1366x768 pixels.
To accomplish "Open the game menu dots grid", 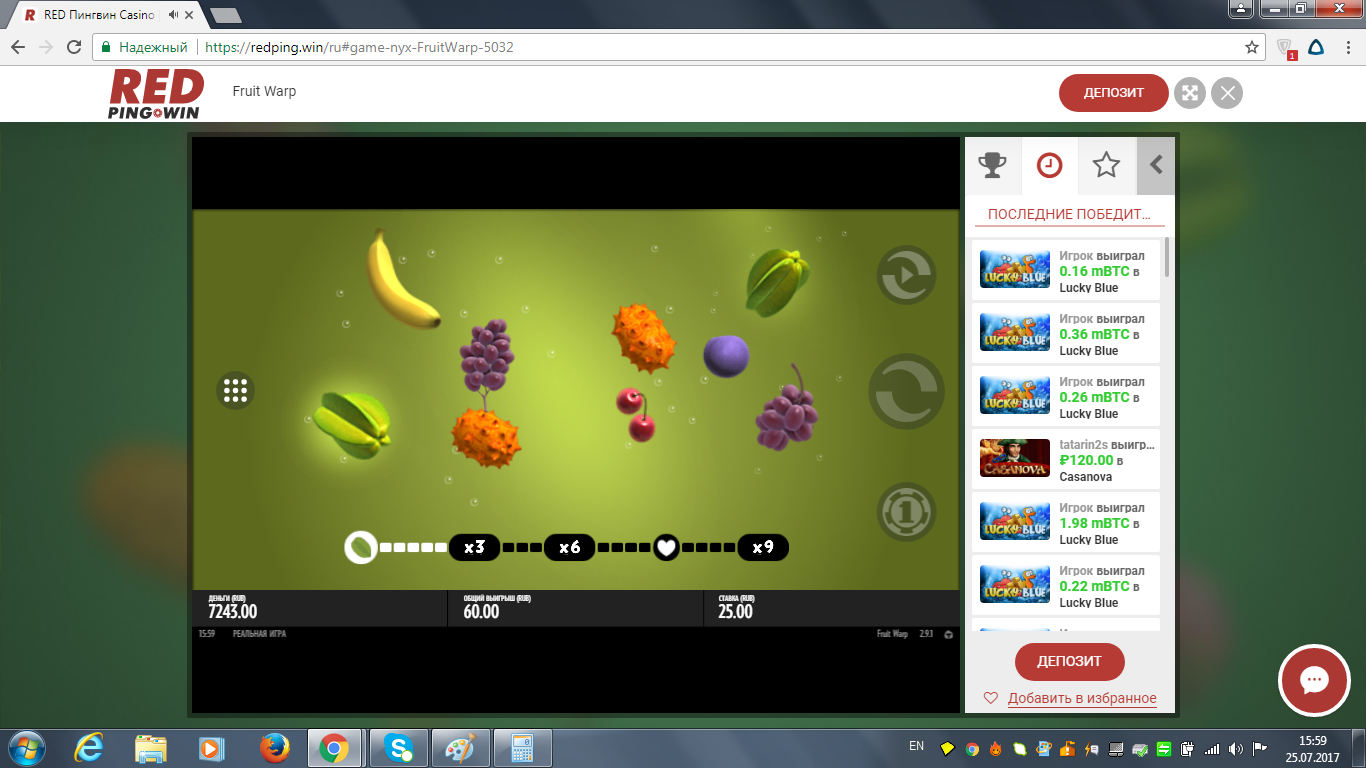I will coord(235,390).
